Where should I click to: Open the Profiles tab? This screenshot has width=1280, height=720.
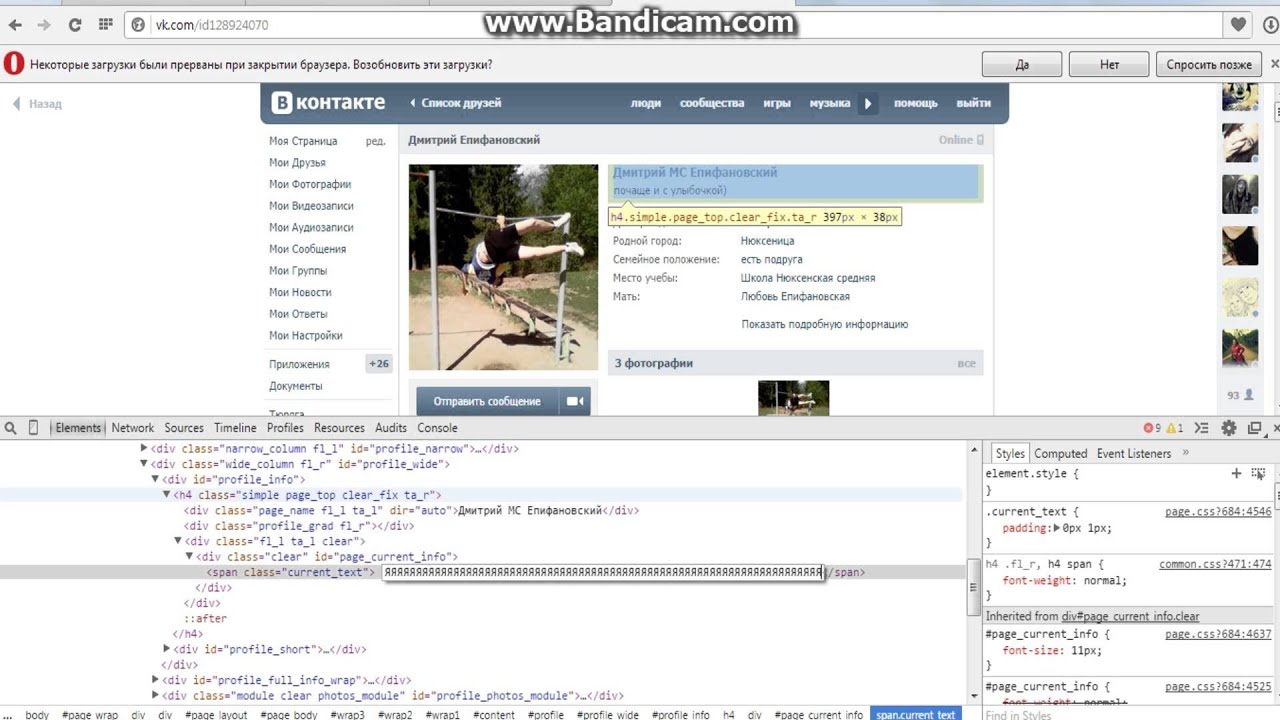point(285,428)
